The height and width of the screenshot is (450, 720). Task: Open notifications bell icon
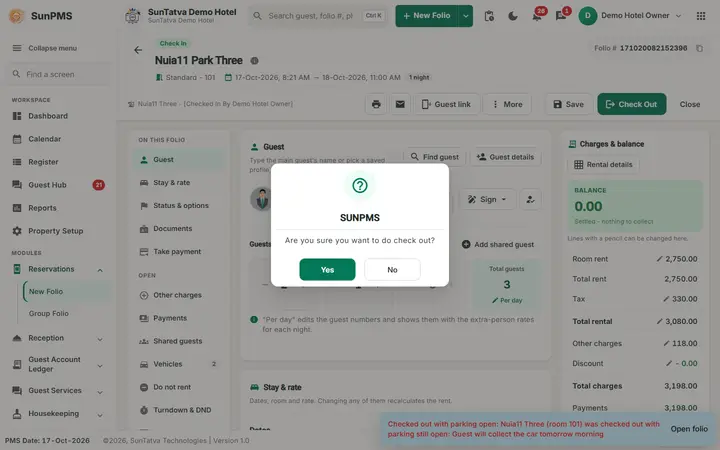[x=536, y=16]
